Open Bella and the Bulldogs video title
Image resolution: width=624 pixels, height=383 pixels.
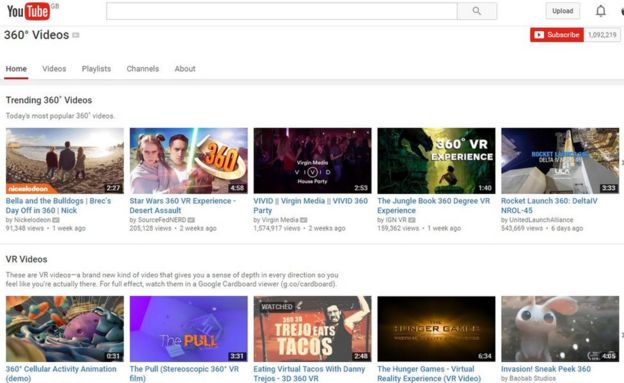58,205
